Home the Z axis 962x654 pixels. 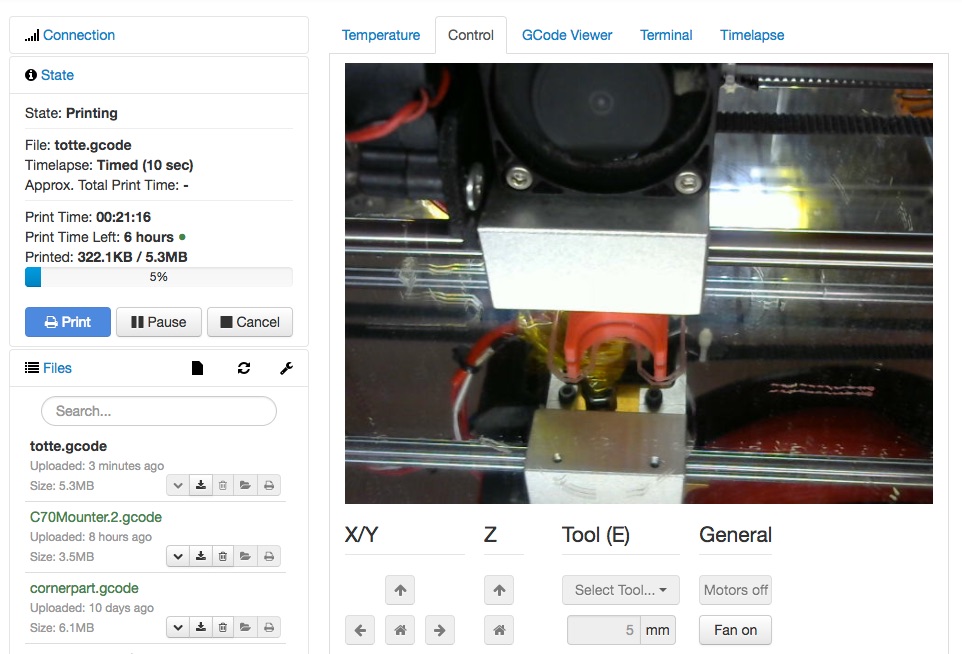[x=499, y=630]
